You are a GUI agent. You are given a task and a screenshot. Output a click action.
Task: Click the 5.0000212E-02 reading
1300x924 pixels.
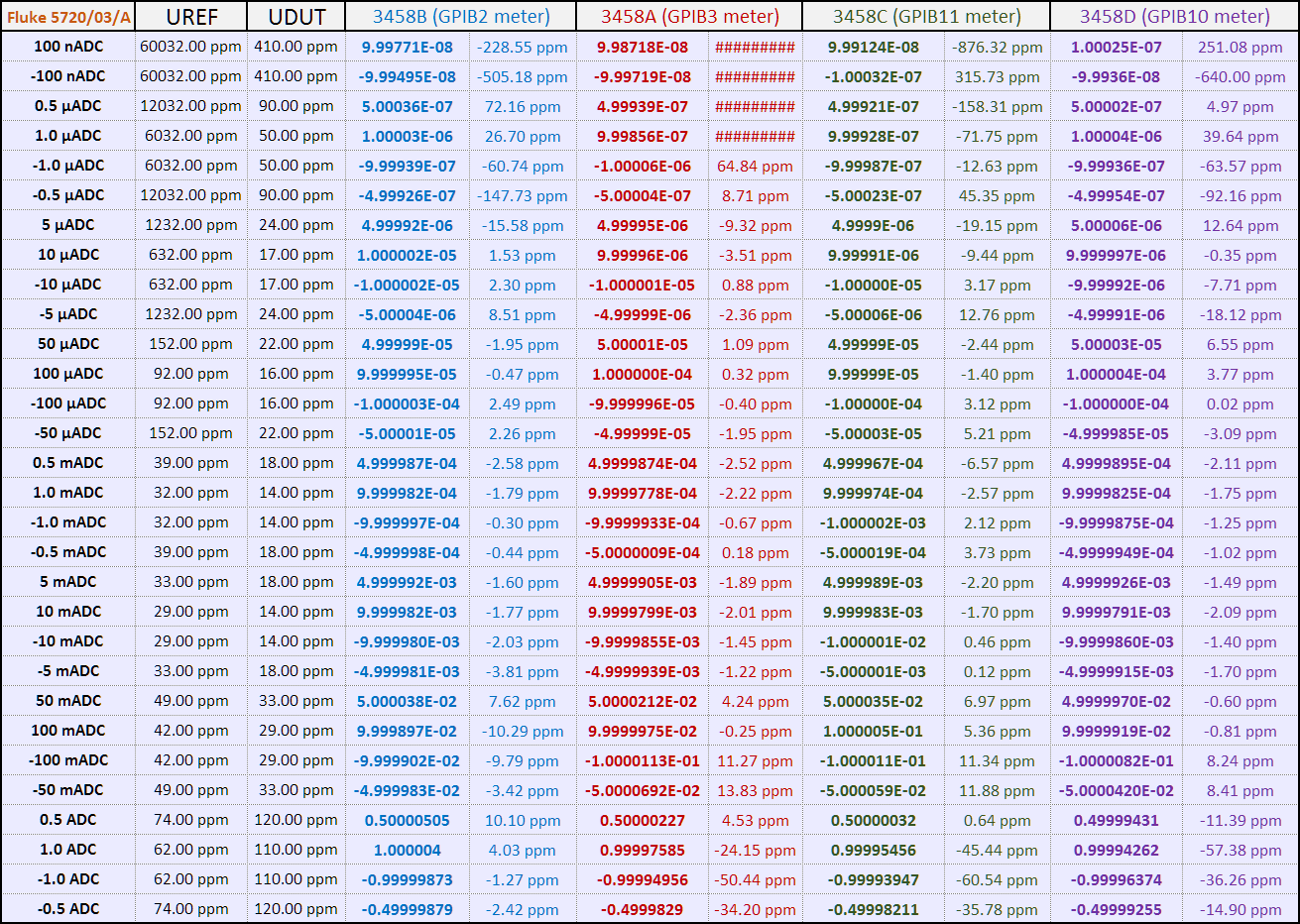coord(643,701)
